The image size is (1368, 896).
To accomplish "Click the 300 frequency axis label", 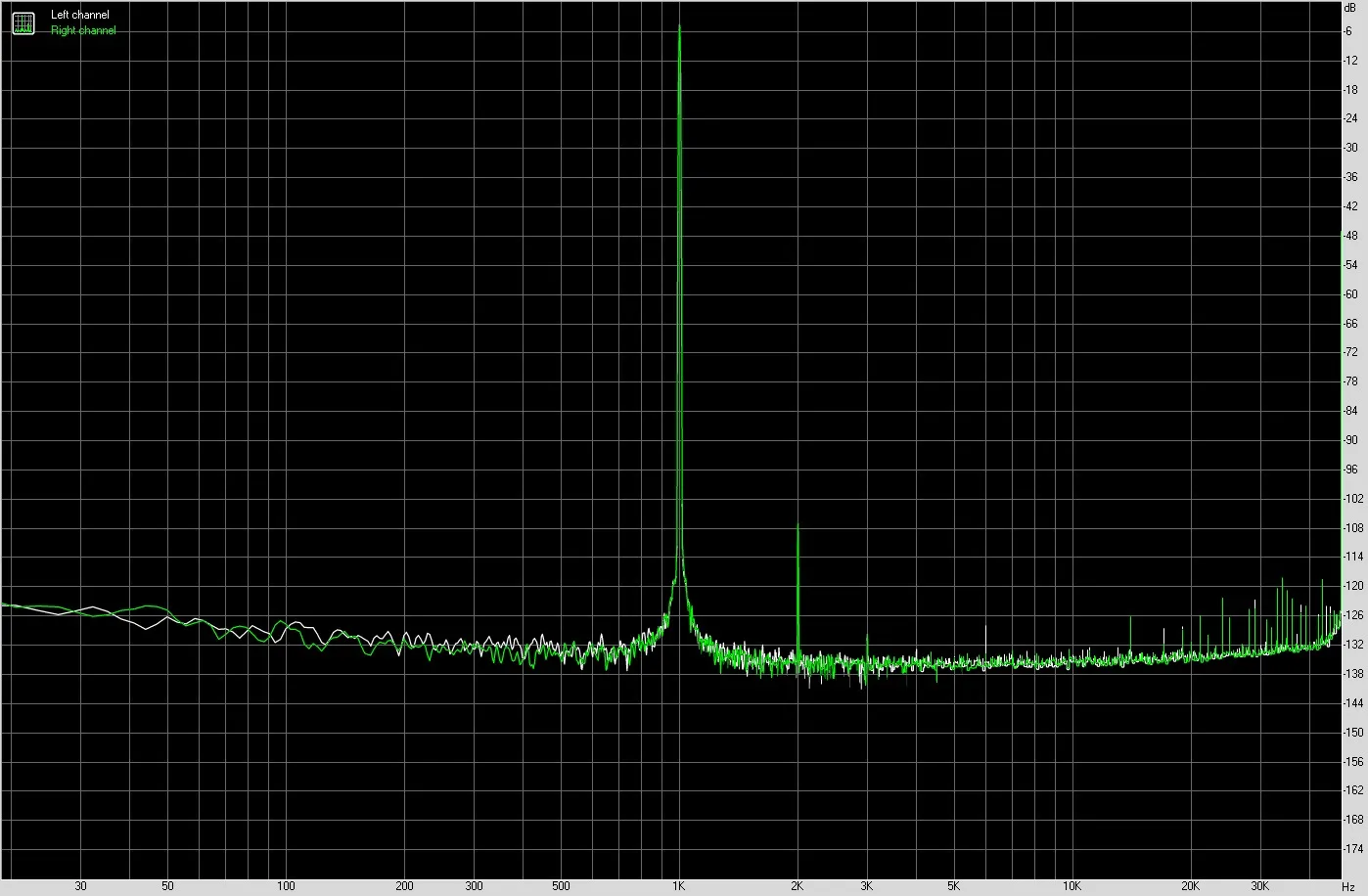I will [474, 886].
